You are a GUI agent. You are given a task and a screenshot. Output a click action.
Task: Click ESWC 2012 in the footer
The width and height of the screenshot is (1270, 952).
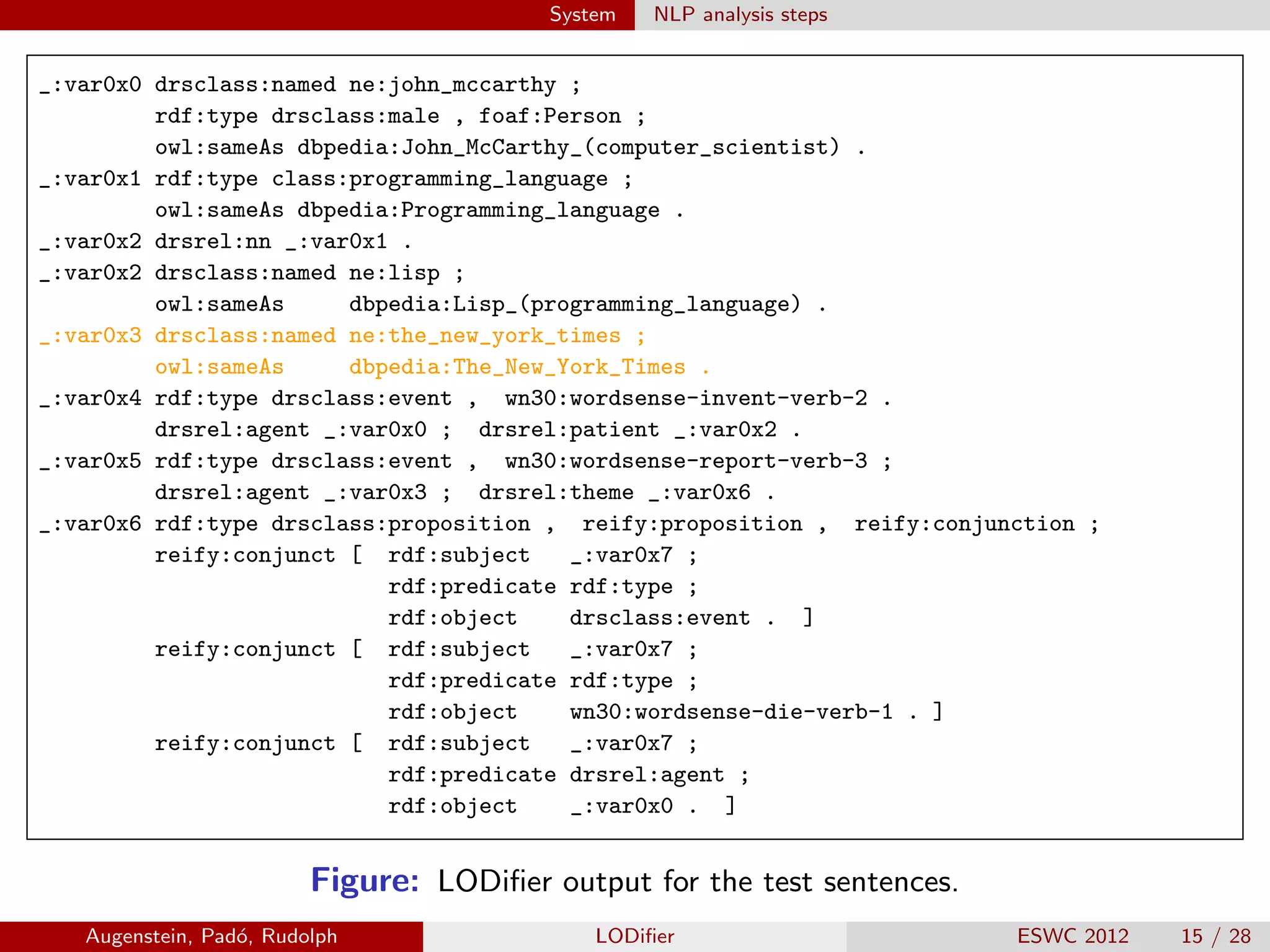click(1073, 936)
